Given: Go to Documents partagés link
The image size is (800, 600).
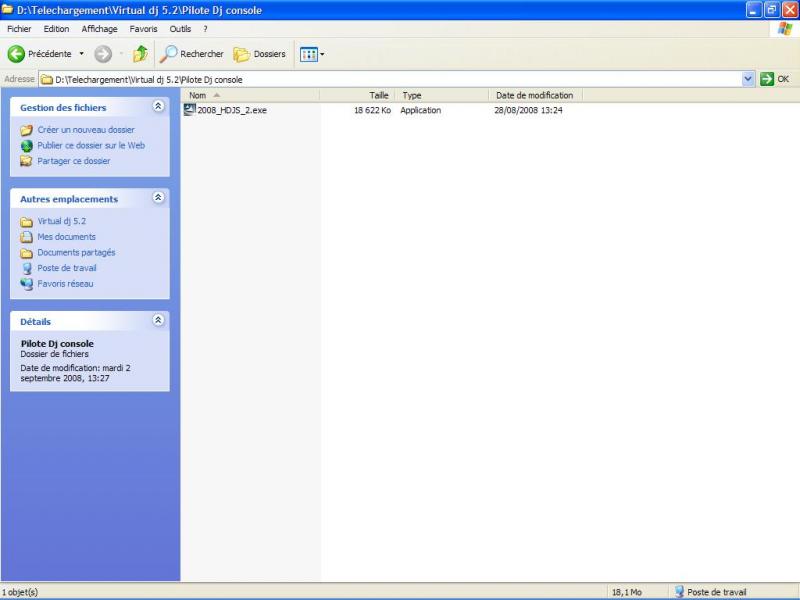Looking at the screenshot, I should point(76,253).
